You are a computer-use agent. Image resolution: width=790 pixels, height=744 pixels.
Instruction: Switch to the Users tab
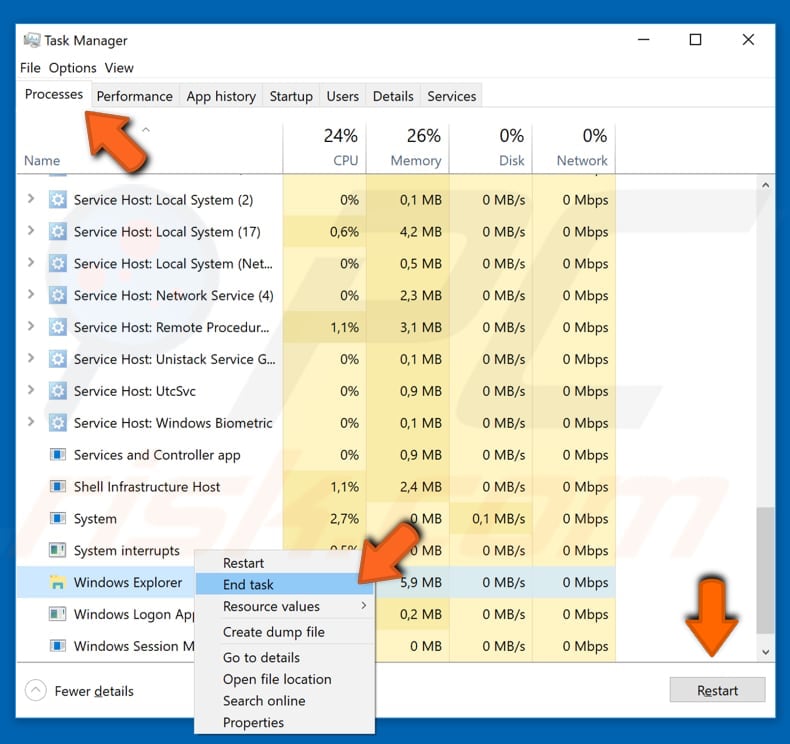(343, 96)
